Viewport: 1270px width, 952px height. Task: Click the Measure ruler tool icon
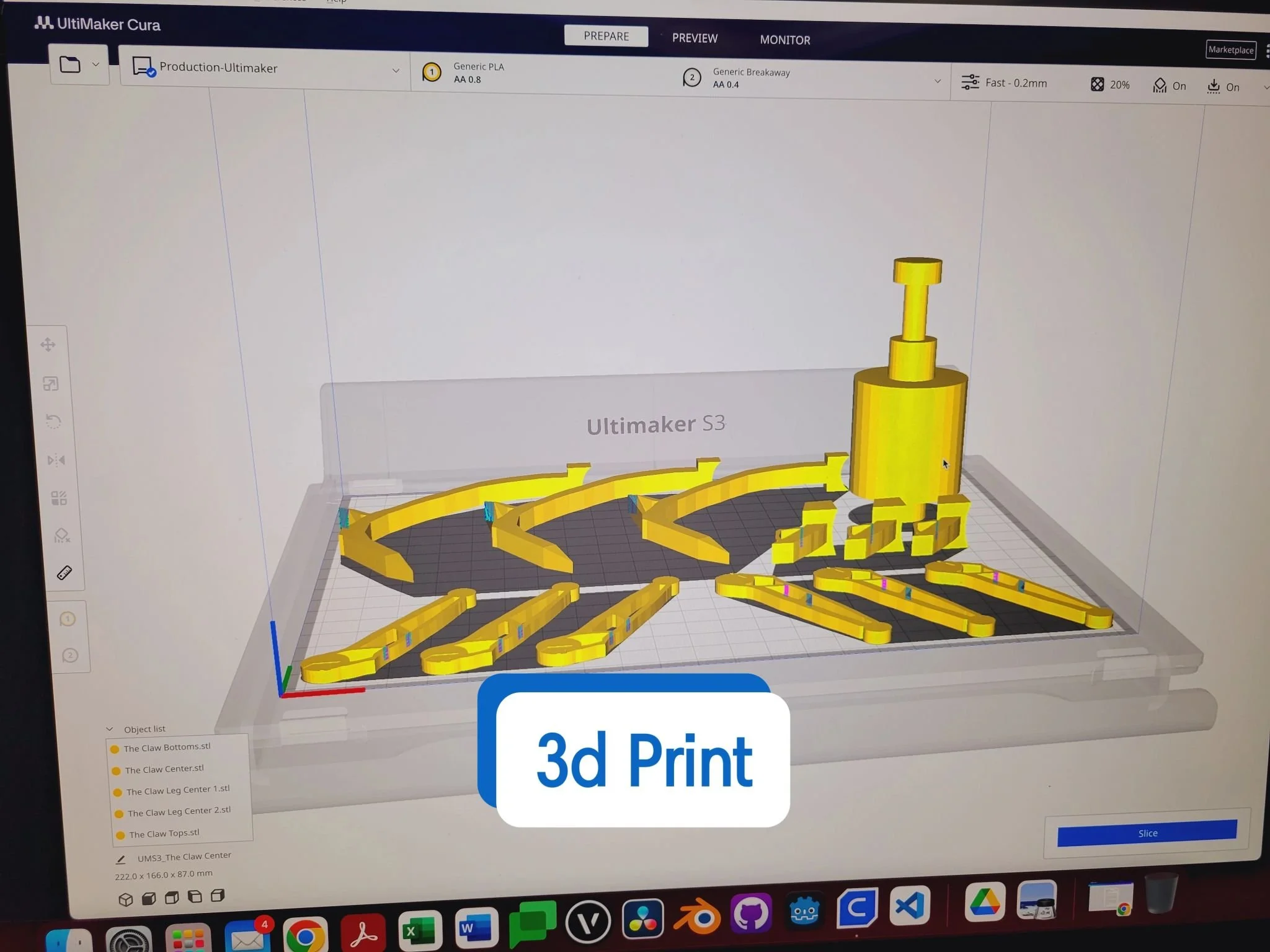(x=64, y=573)
